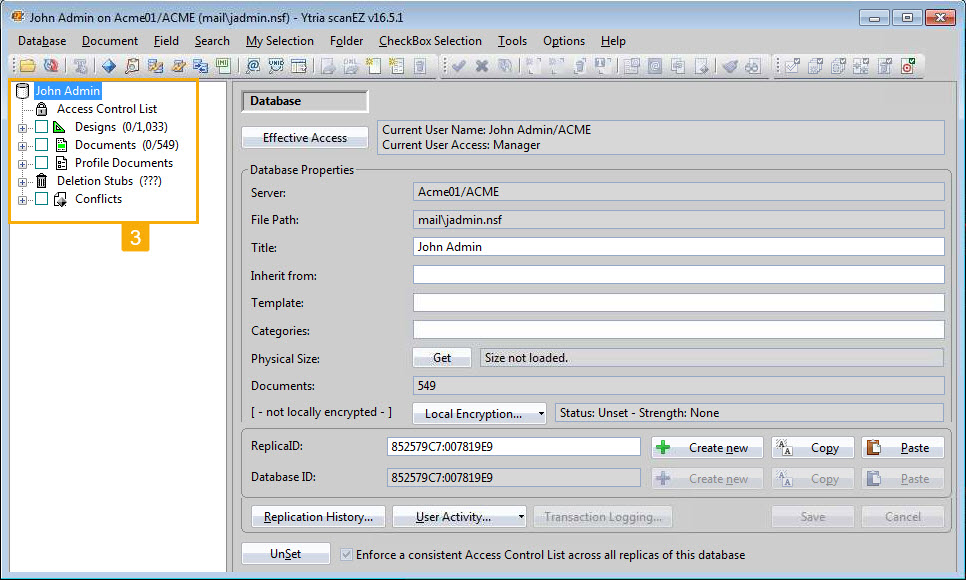Image resolution: width=966 pixels, height=580 pixels.
Task: Open the CheckBox Selection menu
Action: pos(430,41)
